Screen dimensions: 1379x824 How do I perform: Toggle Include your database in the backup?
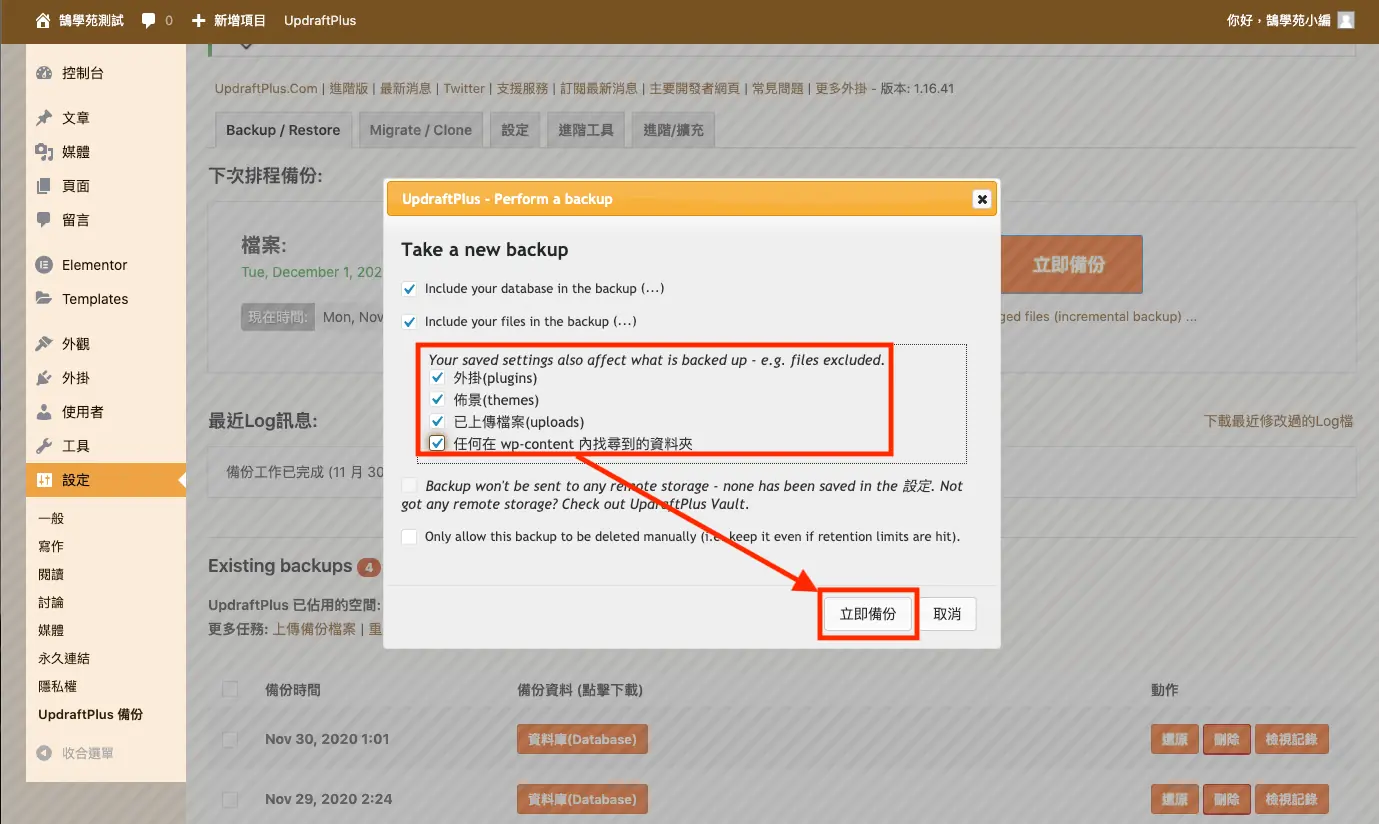click(409, 289)
